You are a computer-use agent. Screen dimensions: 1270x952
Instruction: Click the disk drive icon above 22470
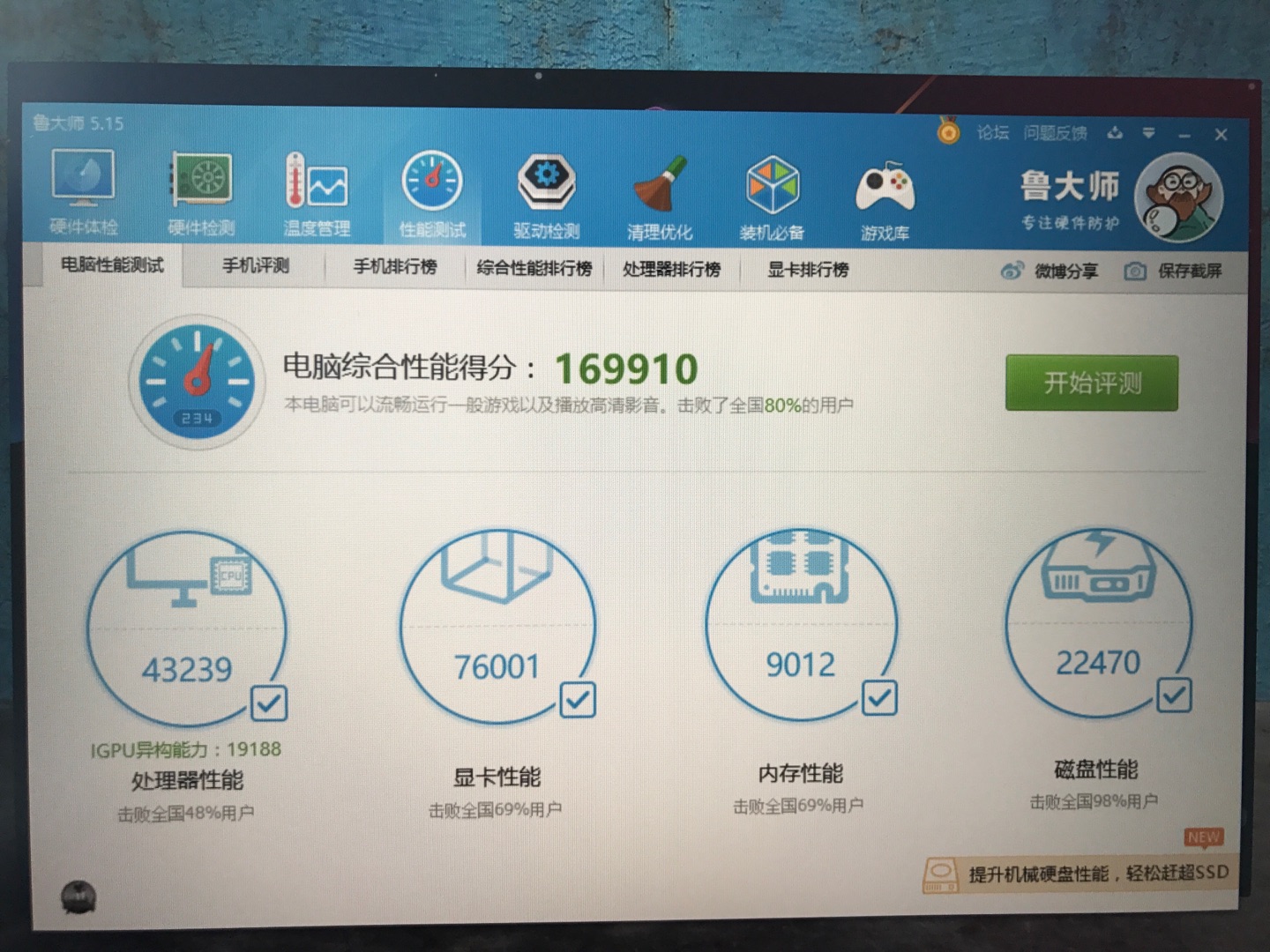coord(1097,565)
